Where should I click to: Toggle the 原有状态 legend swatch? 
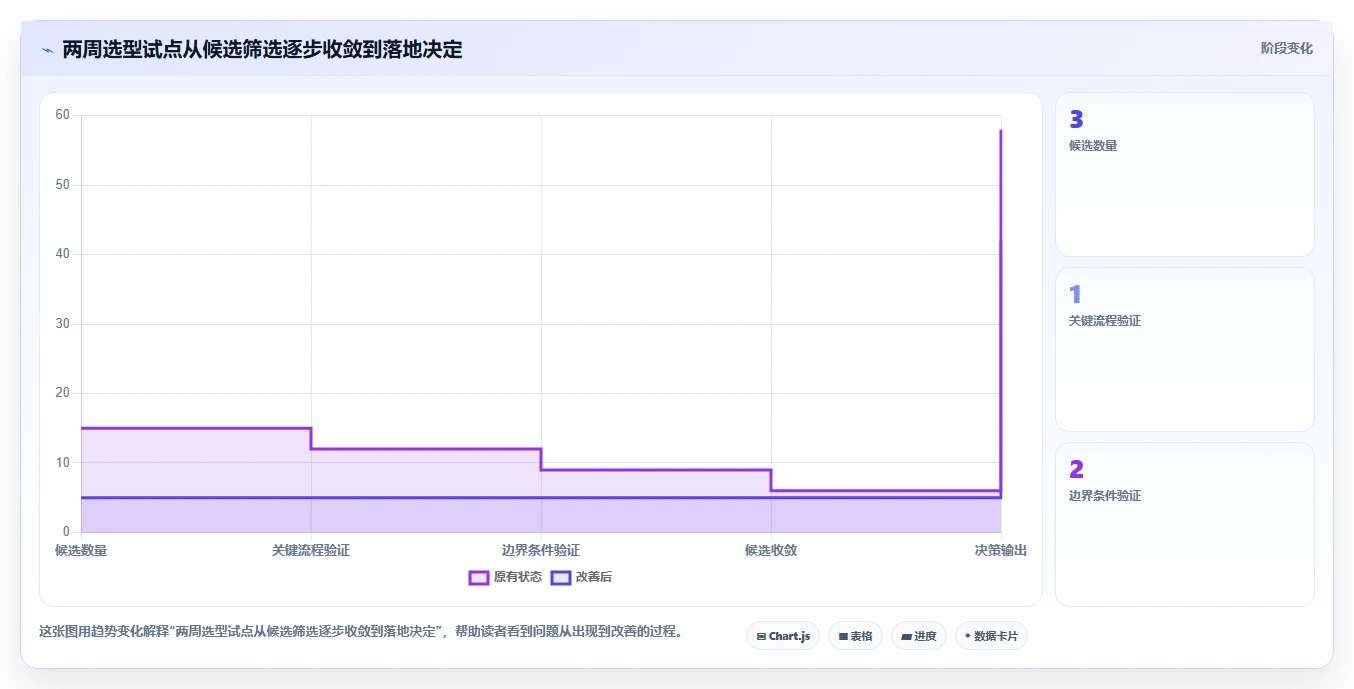tap(479, 577)
